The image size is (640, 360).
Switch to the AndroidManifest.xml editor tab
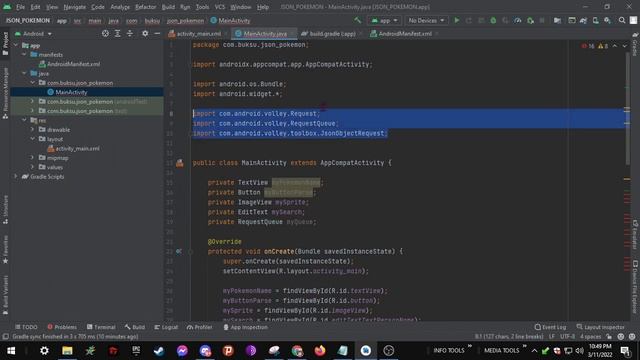click(x=404, y=33)
